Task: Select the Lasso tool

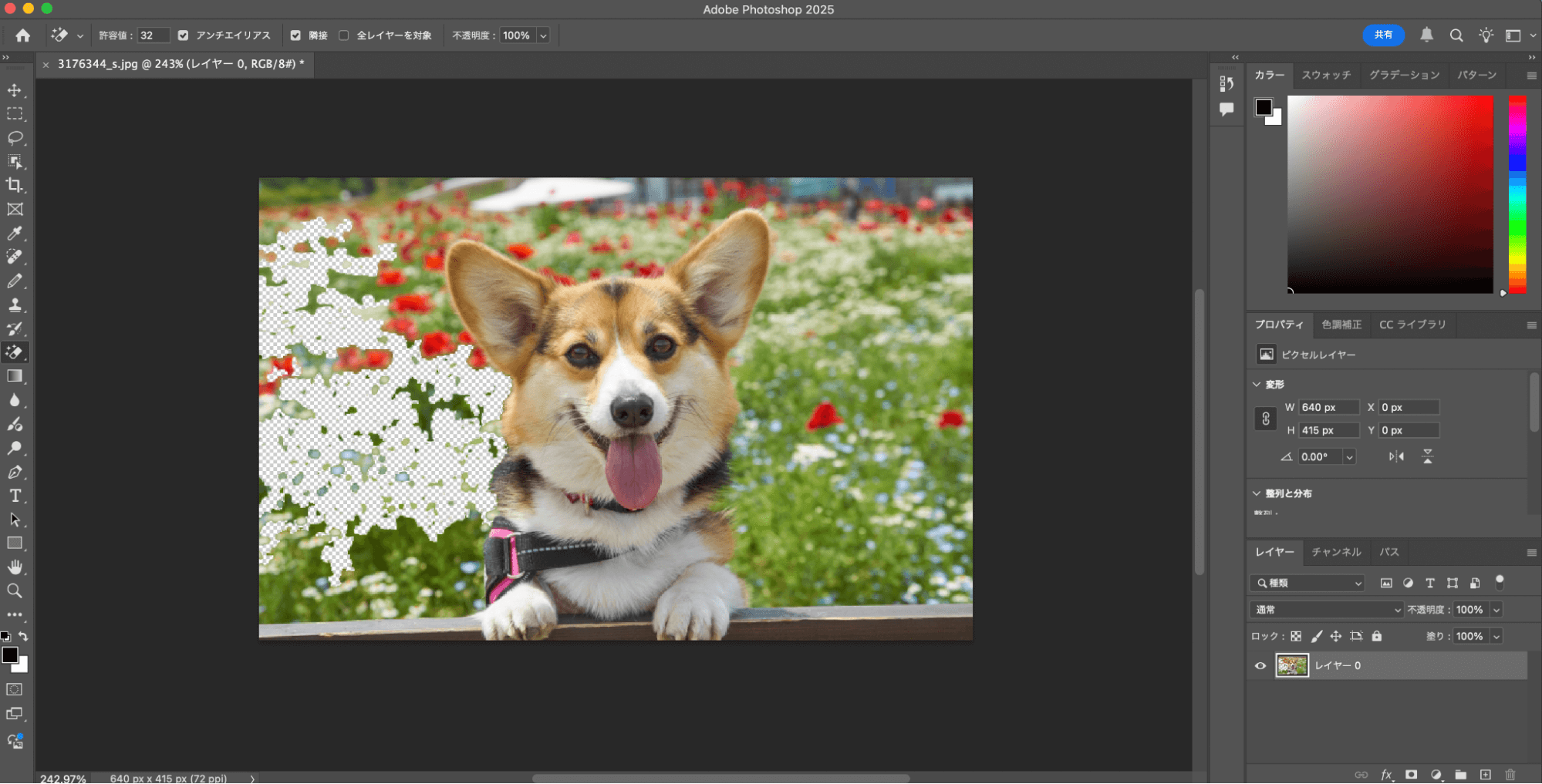Action: [x=15, y=138]
